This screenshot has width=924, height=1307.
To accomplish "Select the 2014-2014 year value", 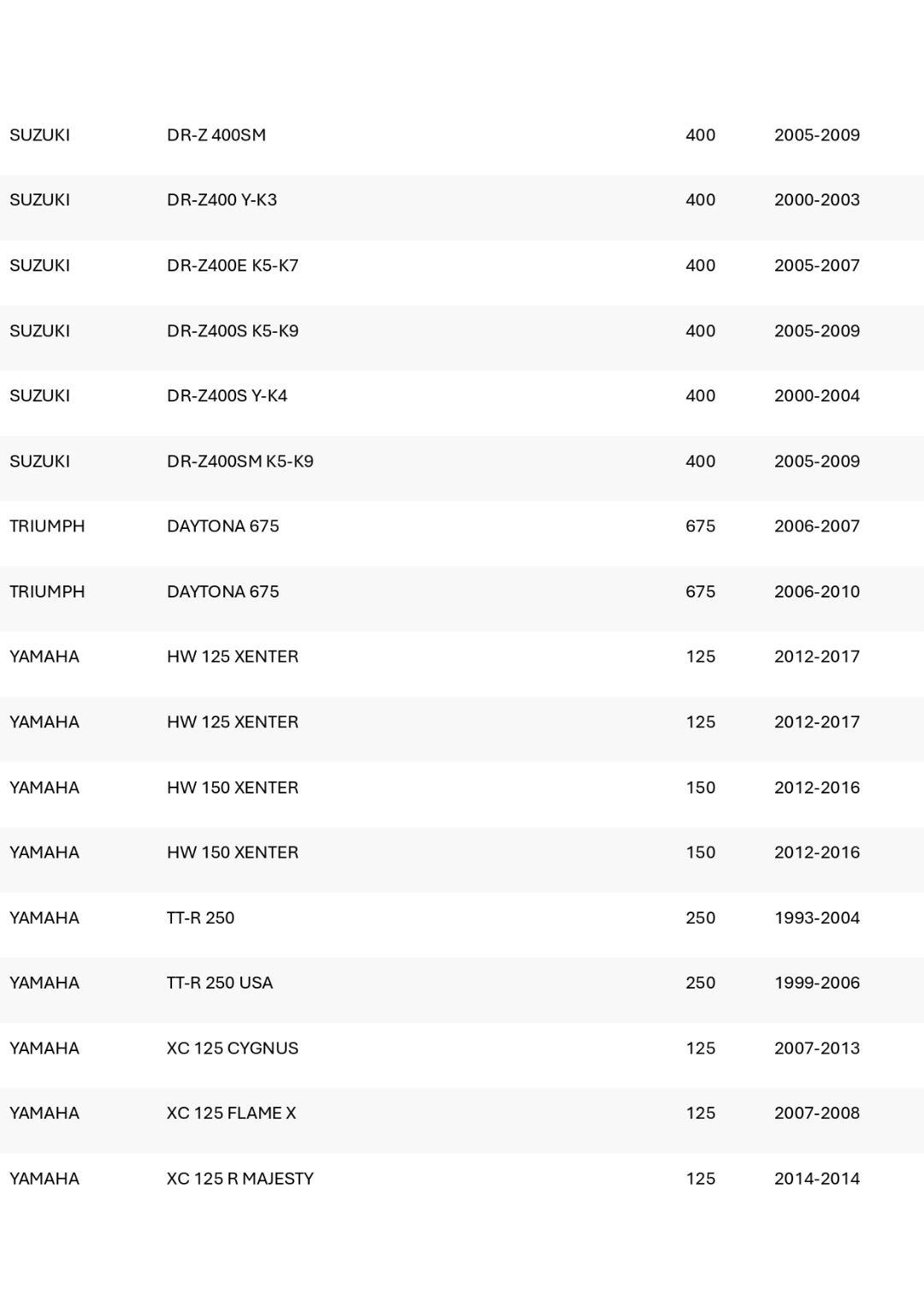I will click(x=817, y=1179).
